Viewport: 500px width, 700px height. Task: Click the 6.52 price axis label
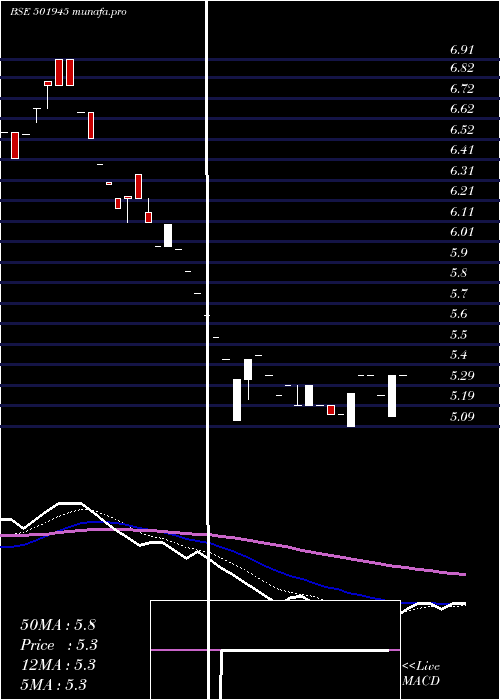(x=462, y=130)
